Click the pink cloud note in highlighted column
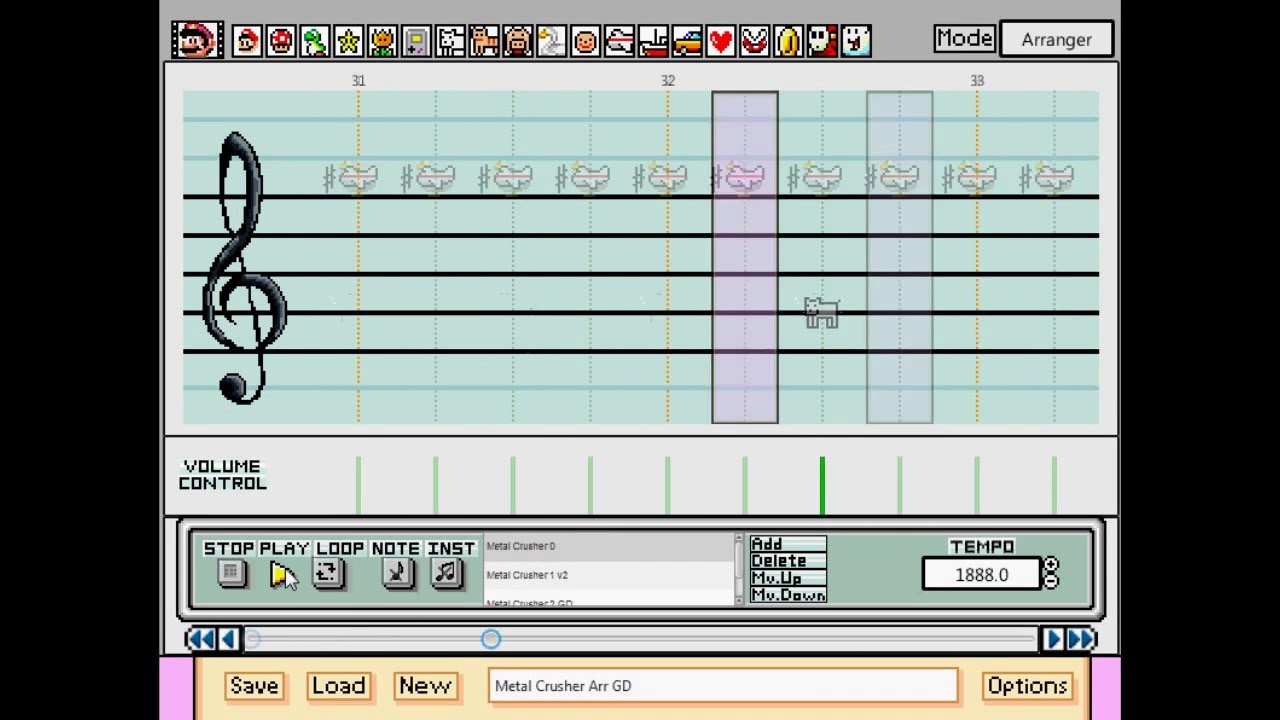 pos(745,178)
